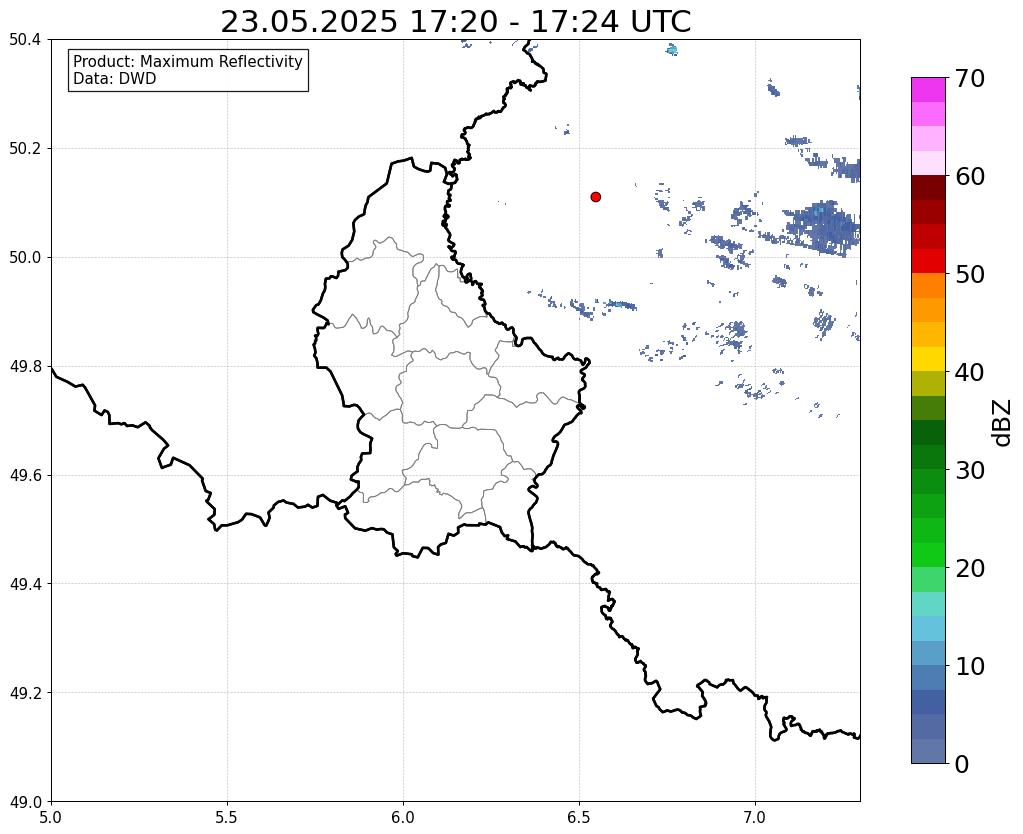Screen dimensions: 1023x834
Task: Pick the olive colorbar segment just below 40
Action: (x=928, y=384)
